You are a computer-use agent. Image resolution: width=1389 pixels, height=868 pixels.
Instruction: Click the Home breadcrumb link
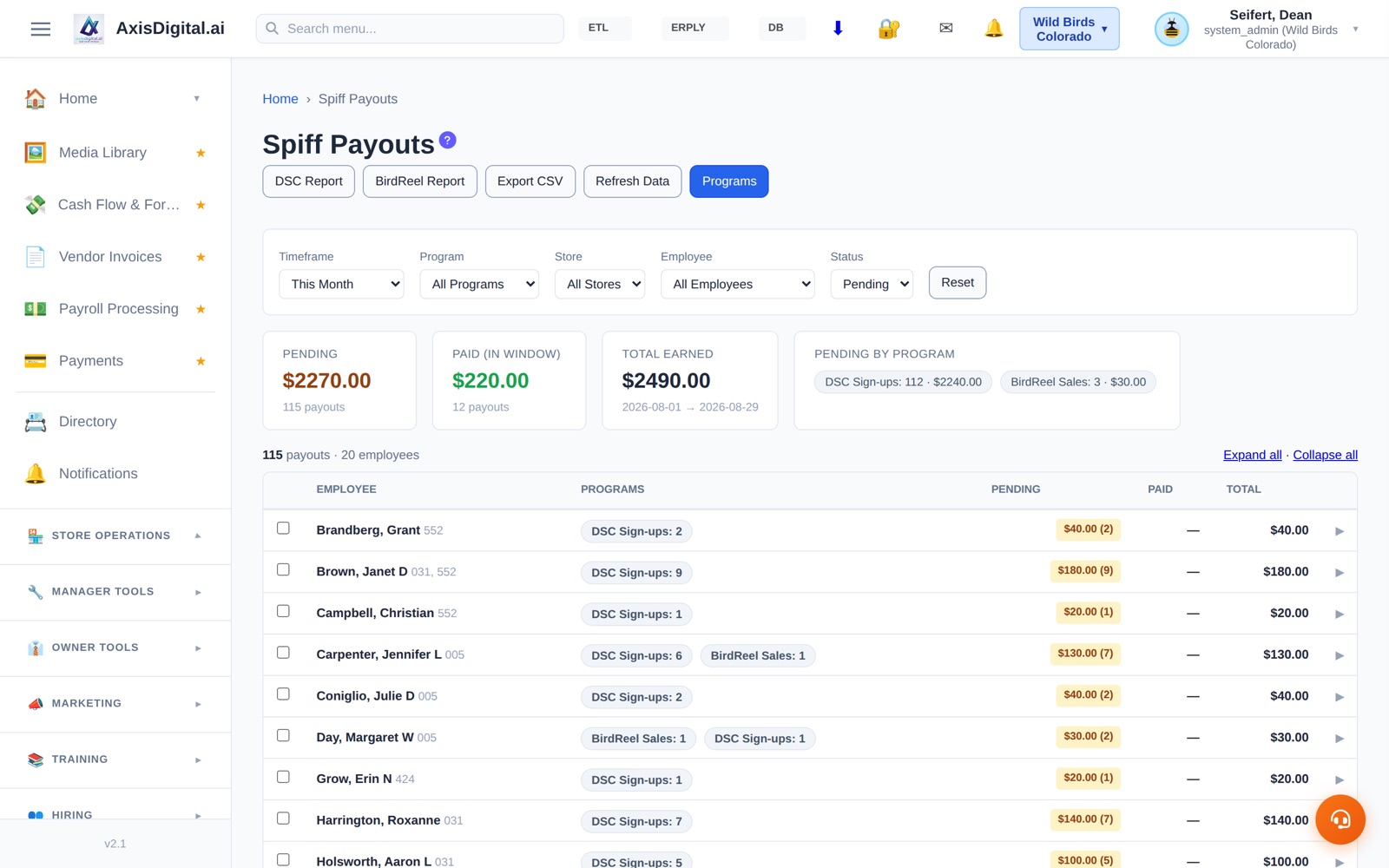(x=280, y=99)
